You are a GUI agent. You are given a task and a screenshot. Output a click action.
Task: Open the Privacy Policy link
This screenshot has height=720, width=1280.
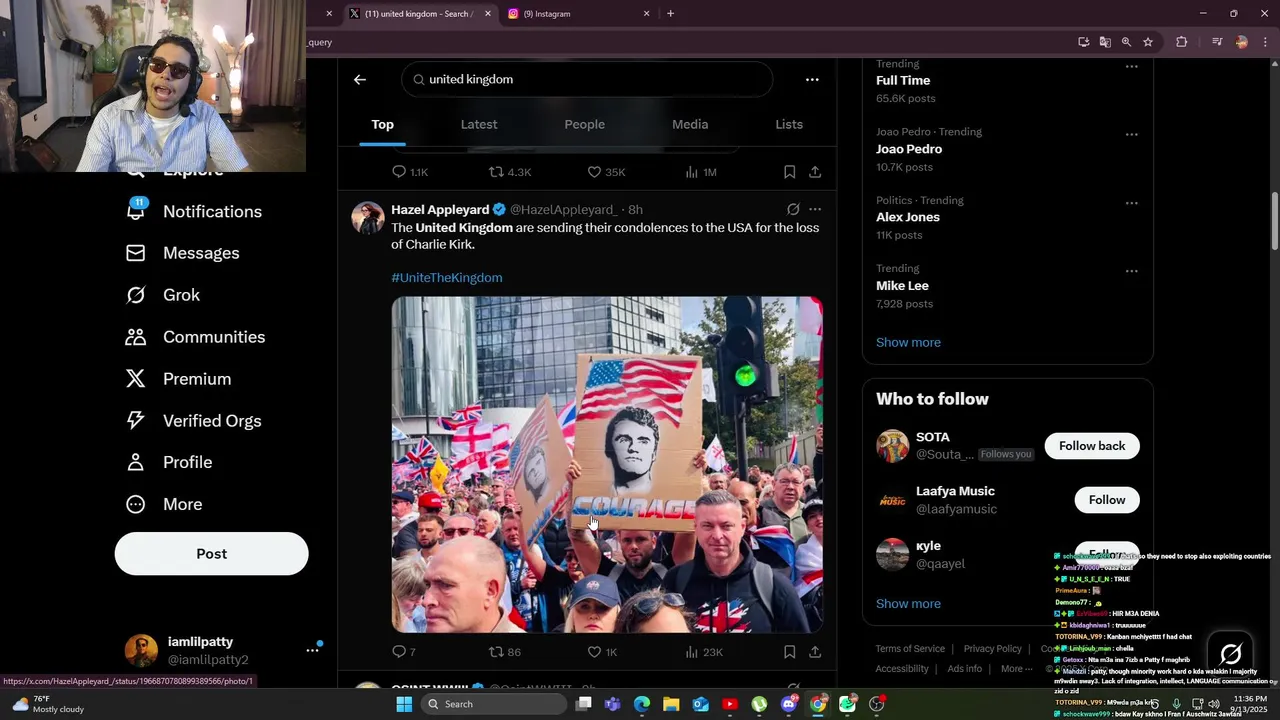click(992, 649)
